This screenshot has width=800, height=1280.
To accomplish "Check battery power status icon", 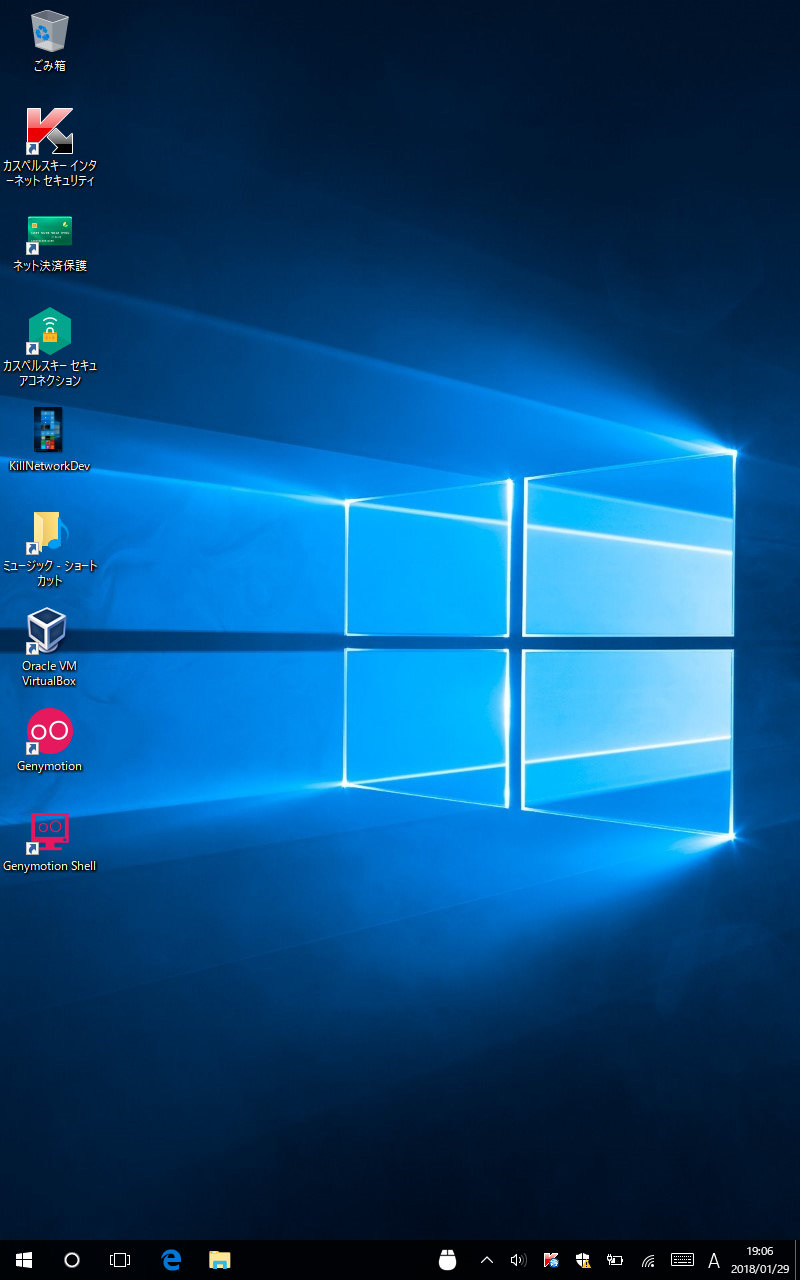I will (x=615, y=1260).
